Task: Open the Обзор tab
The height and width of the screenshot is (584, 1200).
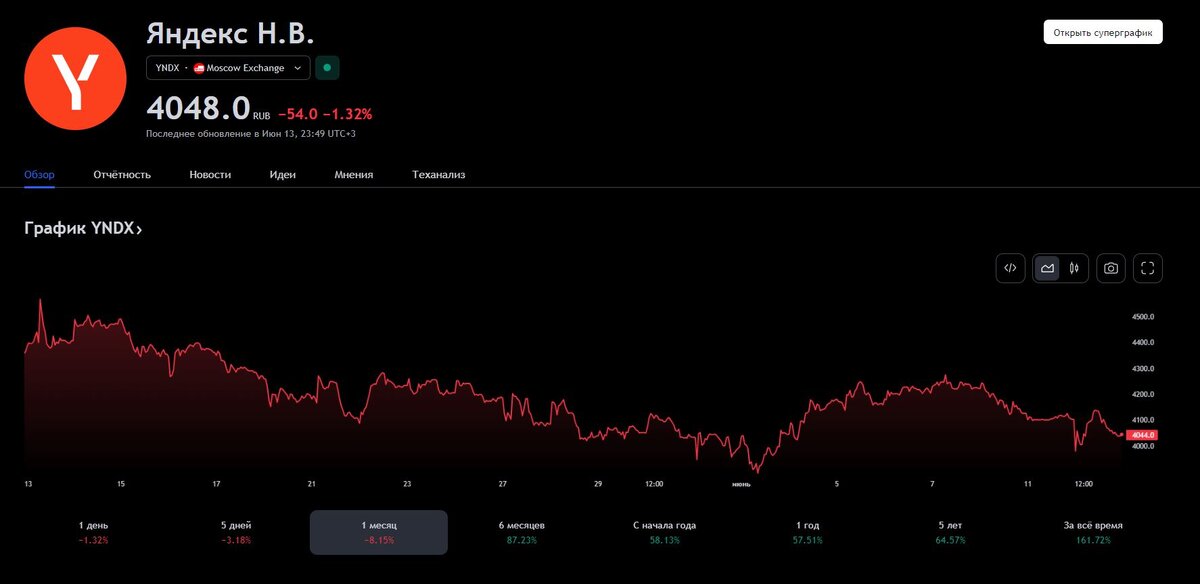Action: [x=40, y=174]
